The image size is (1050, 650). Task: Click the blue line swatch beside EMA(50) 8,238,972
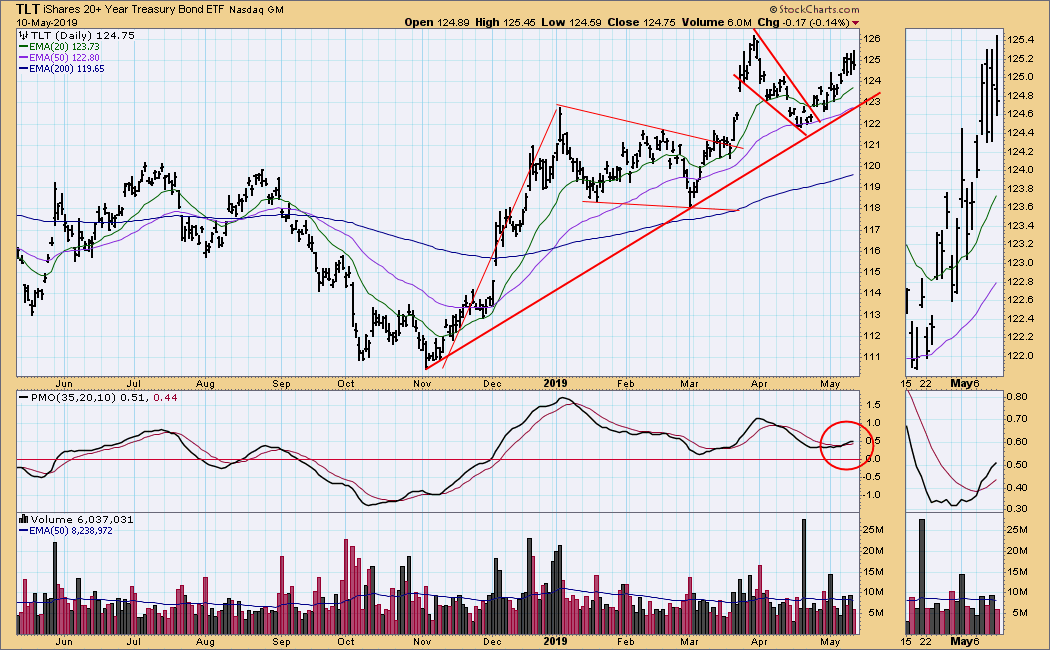pos(23,530)
